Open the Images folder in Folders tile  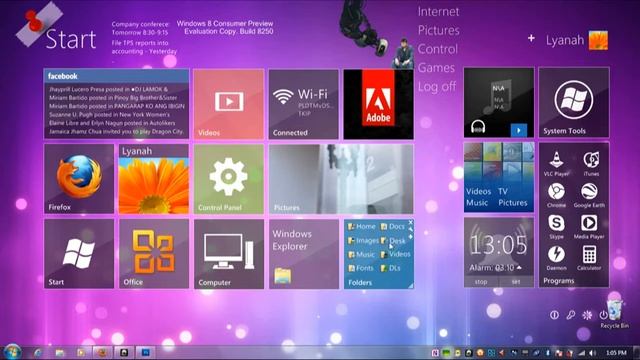click(x=363, y=241)
